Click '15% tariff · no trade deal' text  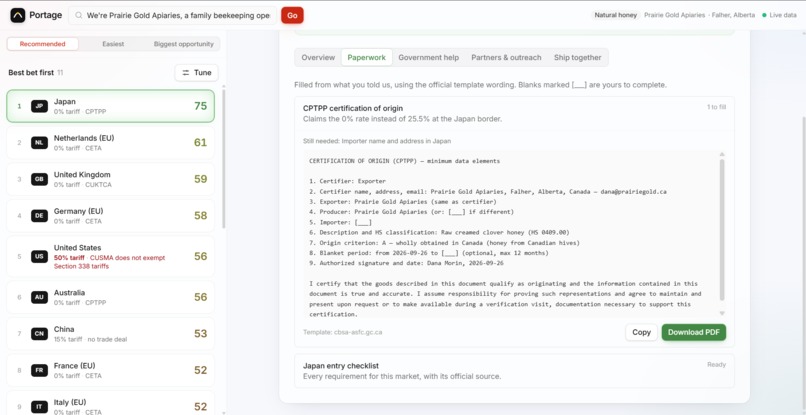(x=90, y=339)
